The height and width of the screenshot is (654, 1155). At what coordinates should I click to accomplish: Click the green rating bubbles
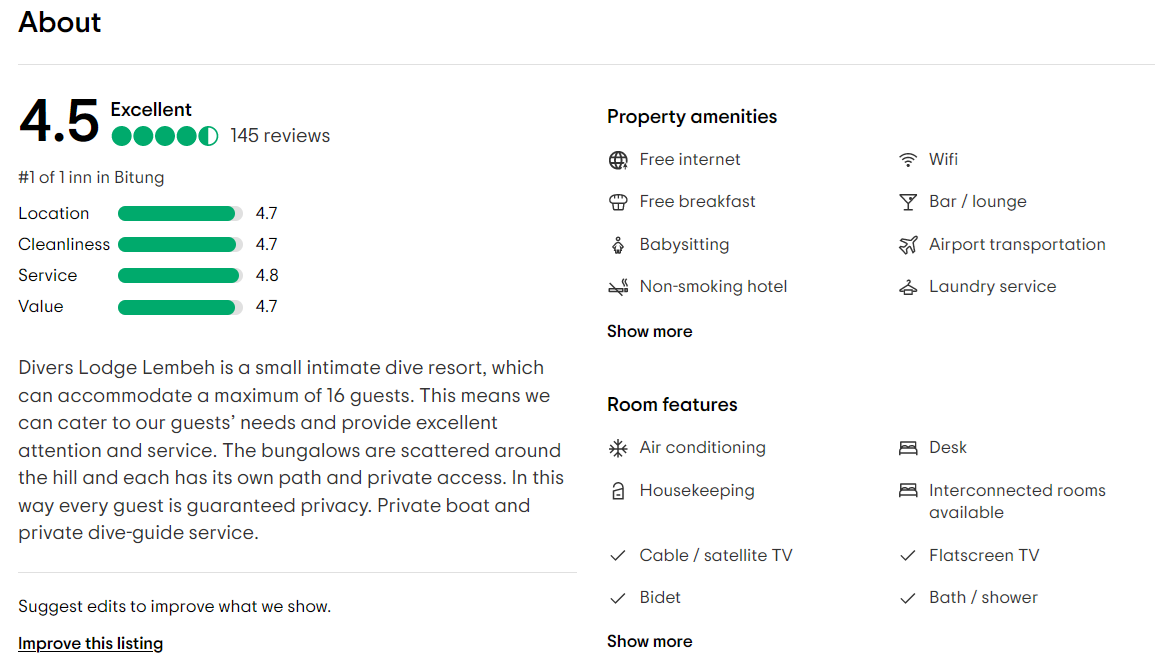point(165,136)
